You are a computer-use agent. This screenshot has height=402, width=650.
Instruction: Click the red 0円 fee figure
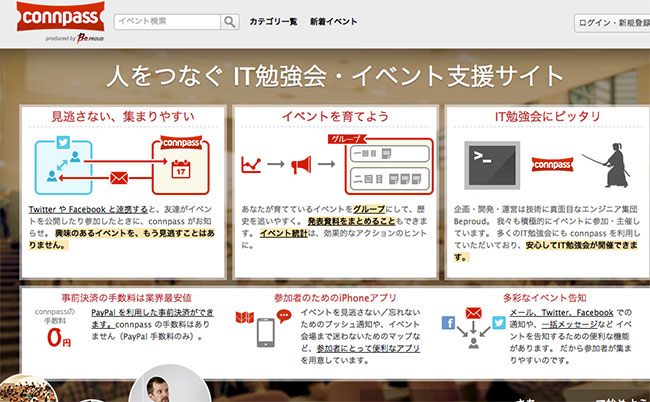coord(59,337)
